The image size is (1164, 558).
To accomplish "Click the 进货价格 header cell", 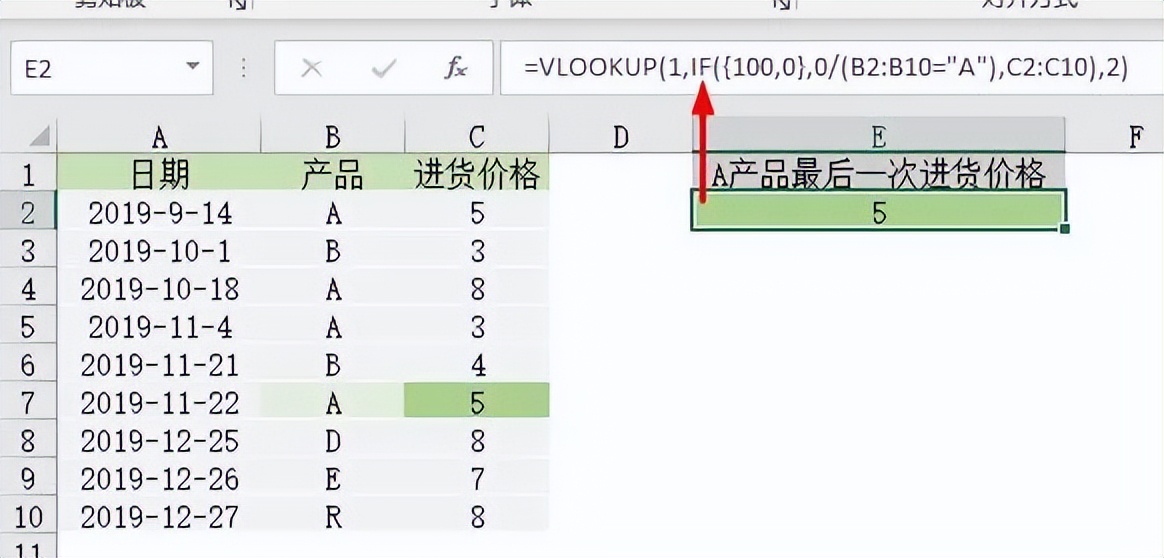I will [x=477, y=174].
